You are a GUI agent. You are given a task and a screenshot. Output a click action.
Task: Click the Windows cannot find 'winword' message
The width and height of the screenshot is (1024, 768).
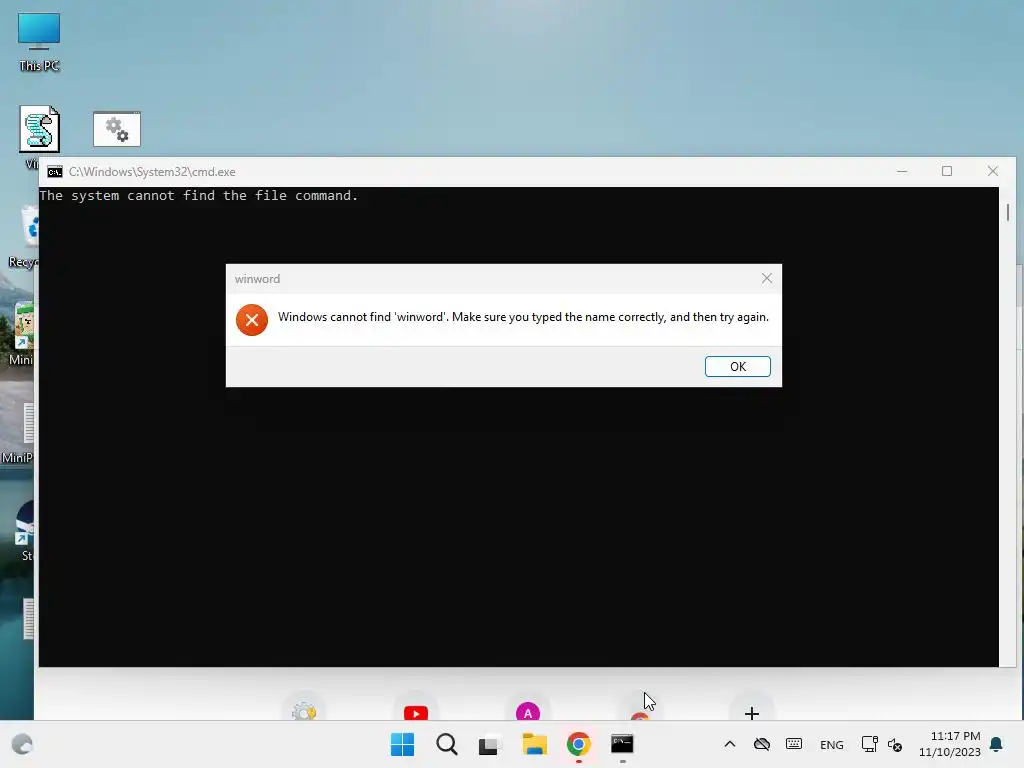pos(523,317)
